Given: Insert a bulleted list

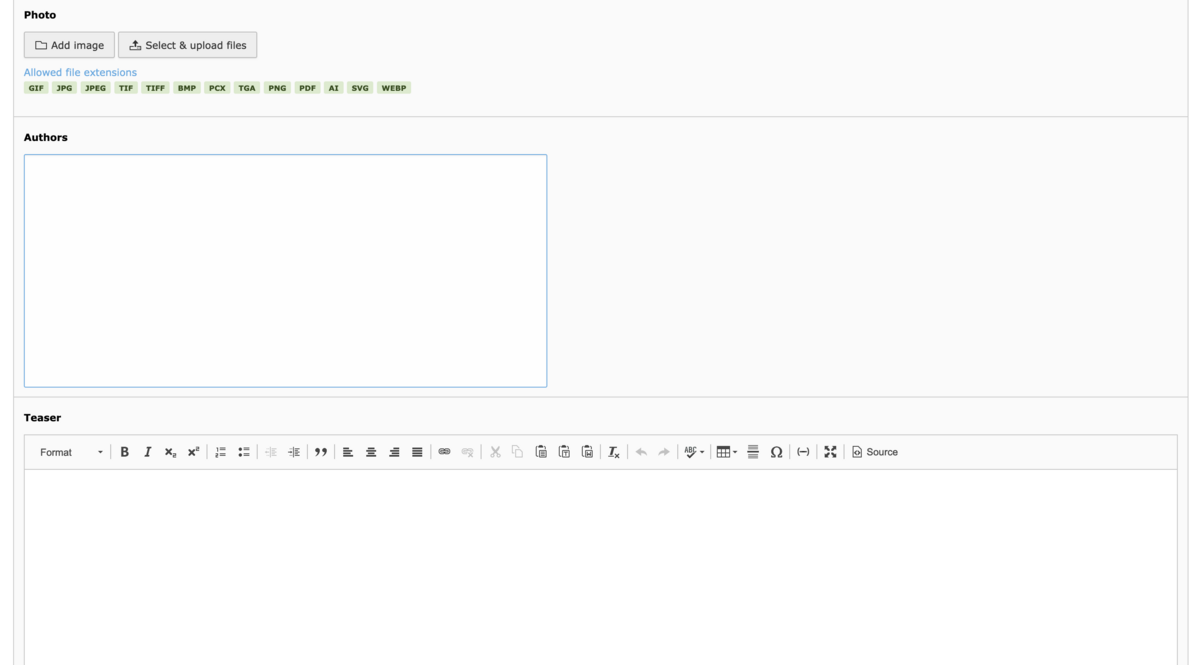Looking at the screenshot, I should [x=243, y=452].
